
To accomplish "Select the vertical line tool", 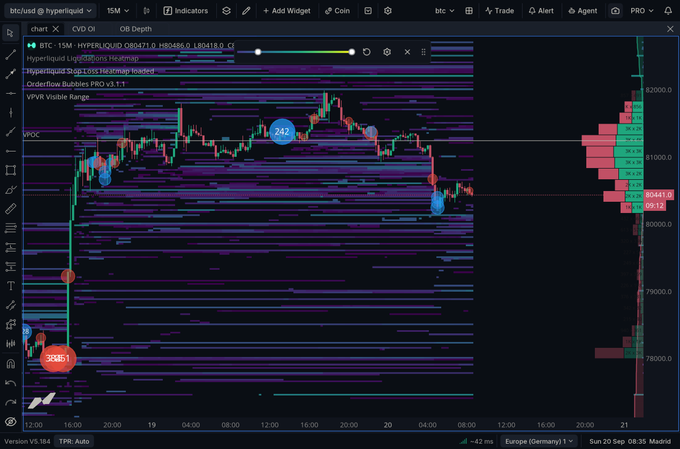I will [10, 113].
